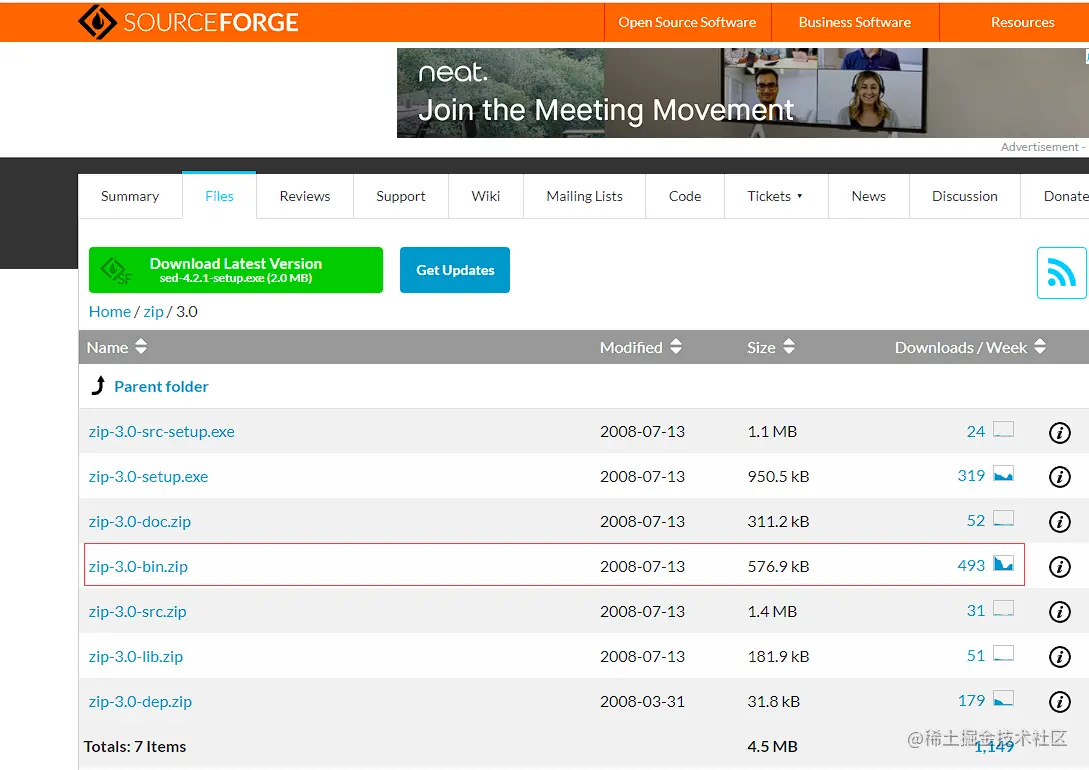The image size is (1089, 770).
Task: Download zip-3.0-doc.zip file
Action: [140, 522]
